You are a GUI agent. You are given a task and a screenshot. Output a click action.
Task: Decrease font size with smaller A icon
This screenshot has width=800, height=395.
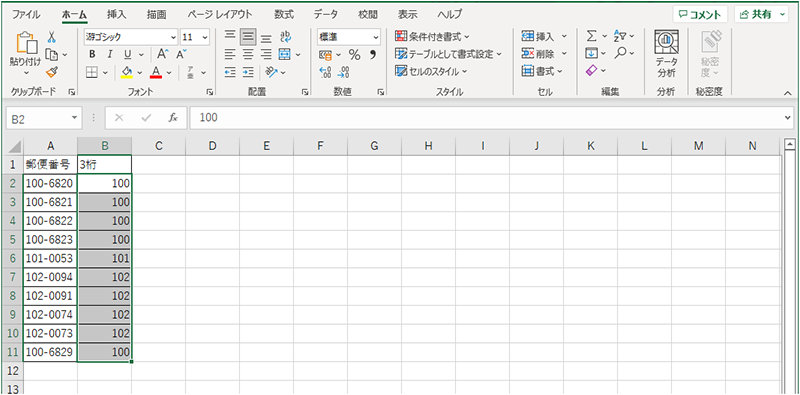(x=181, y=54)
